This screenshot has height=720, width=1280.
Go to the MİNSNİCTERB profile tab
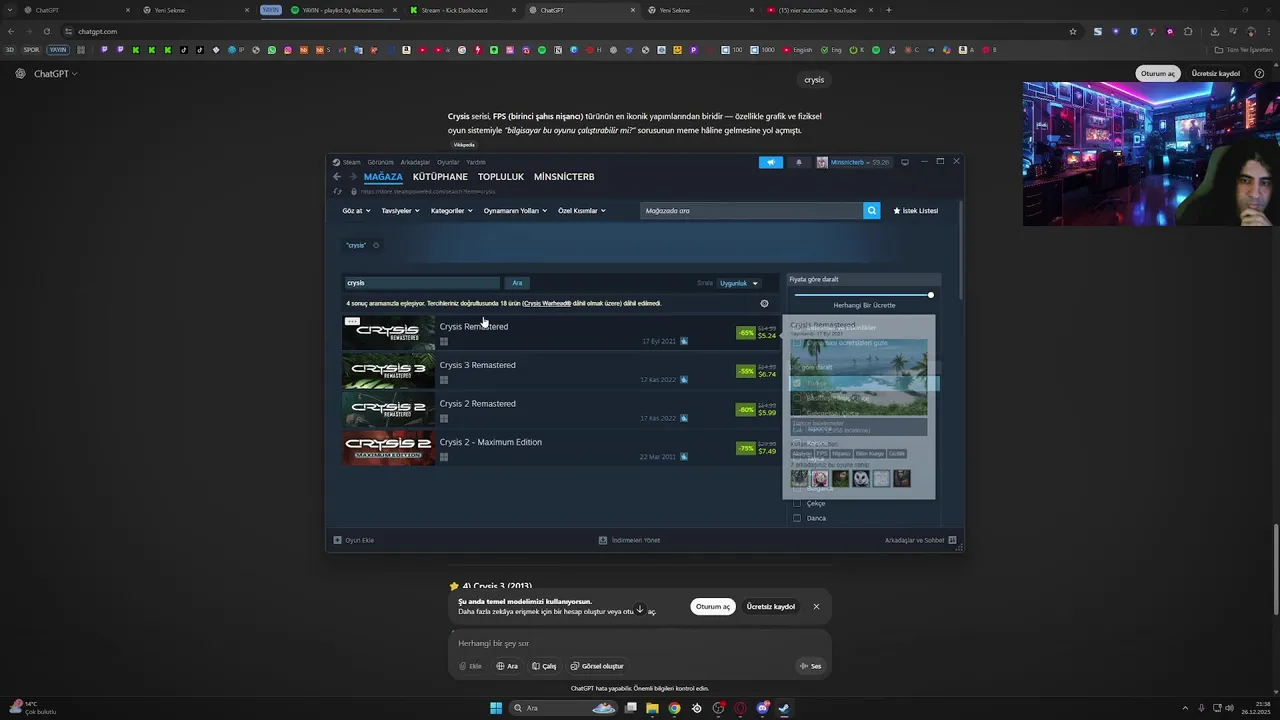click(564, 177)
